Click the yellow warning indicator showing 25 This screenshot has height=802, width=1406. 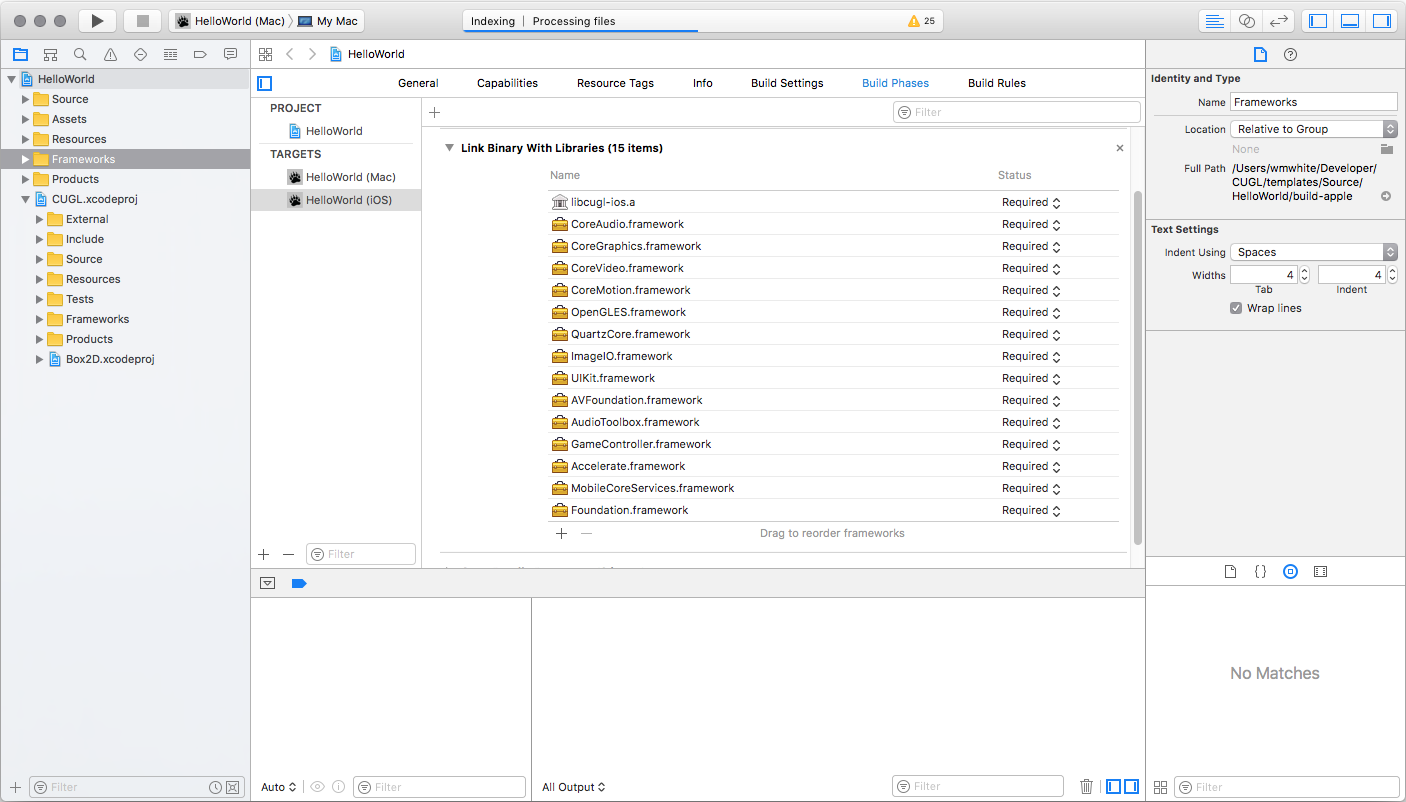920,21
